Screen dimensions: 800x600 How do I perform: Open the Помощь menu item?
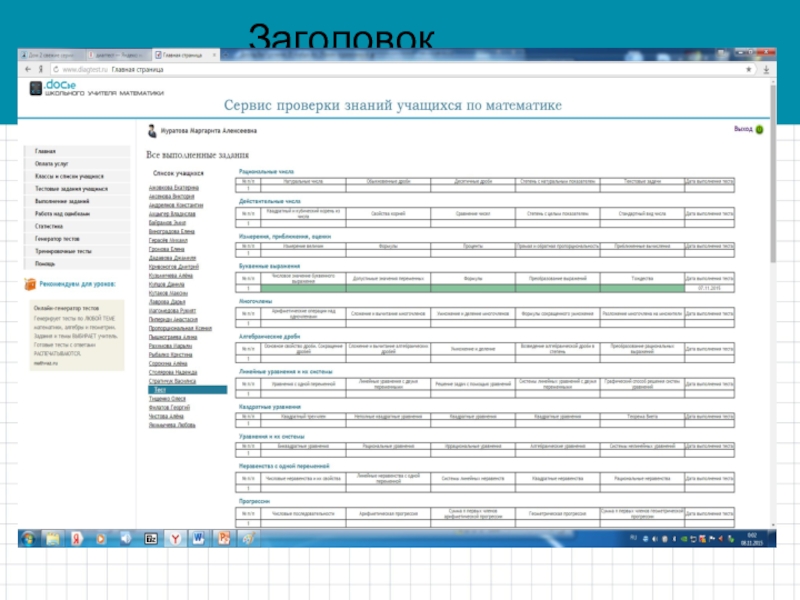pyautogui.click(x=77, y=264)
